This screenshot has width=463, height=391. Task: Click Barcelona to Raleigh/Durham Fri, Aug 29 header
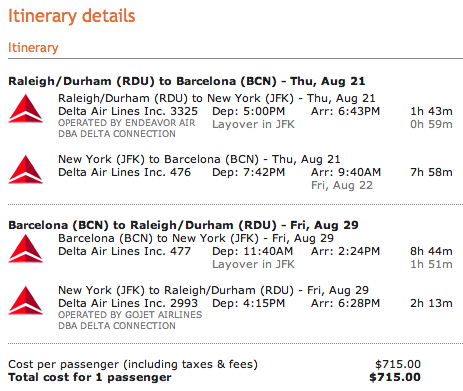tap(183, 225)
